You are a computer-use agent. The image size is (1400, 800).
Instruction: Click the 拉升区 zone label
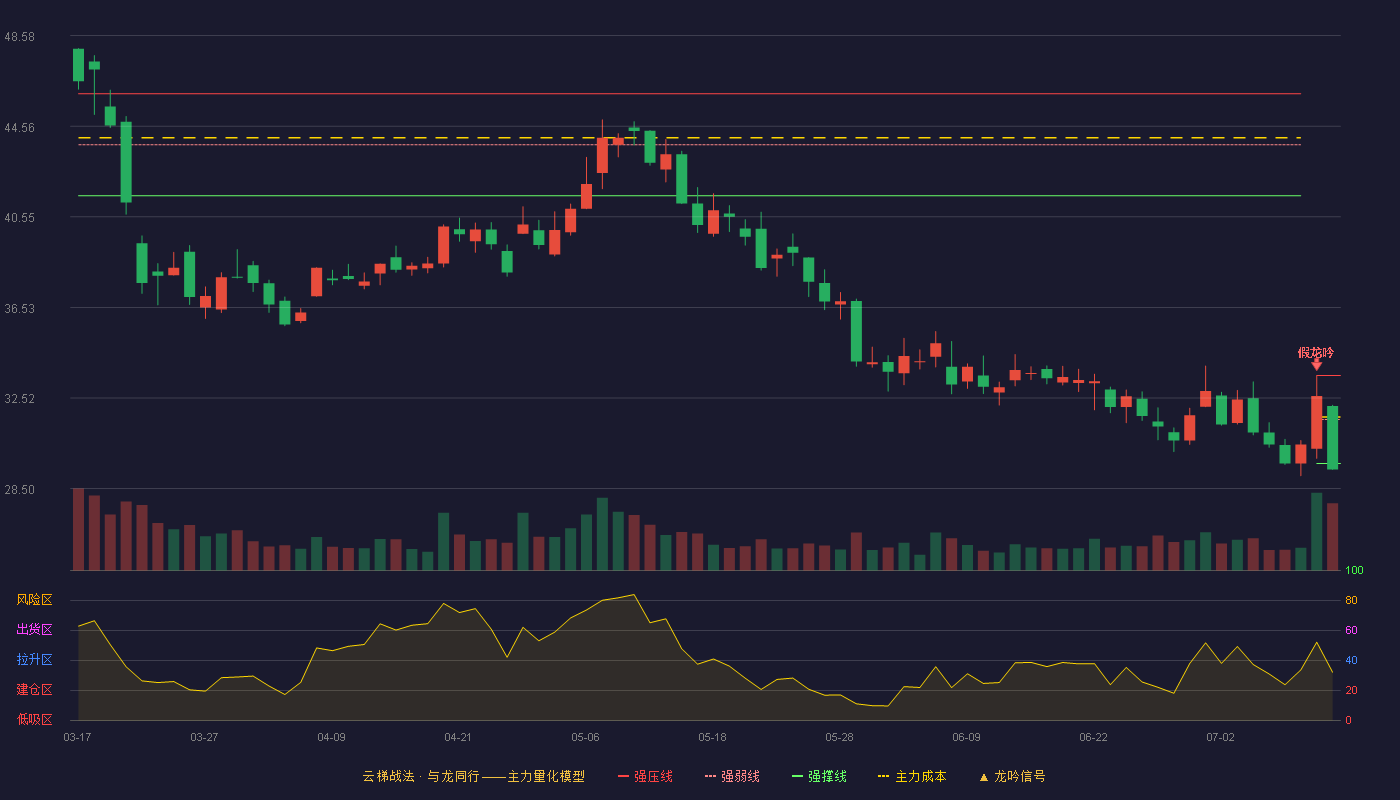tap(34, 660)
